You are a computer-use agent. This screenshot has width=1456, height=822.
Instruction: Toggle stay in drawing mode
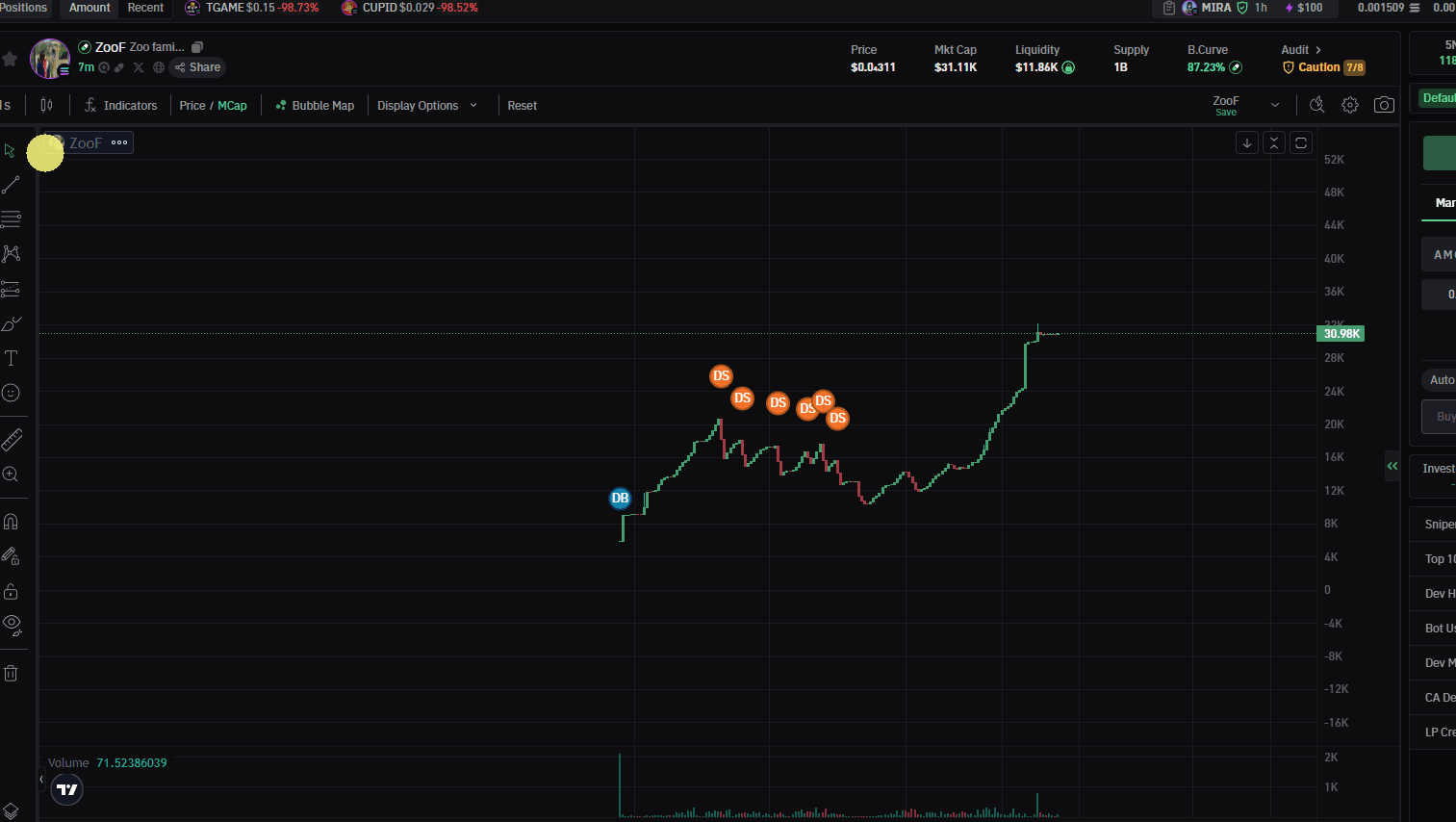point(11,556)
